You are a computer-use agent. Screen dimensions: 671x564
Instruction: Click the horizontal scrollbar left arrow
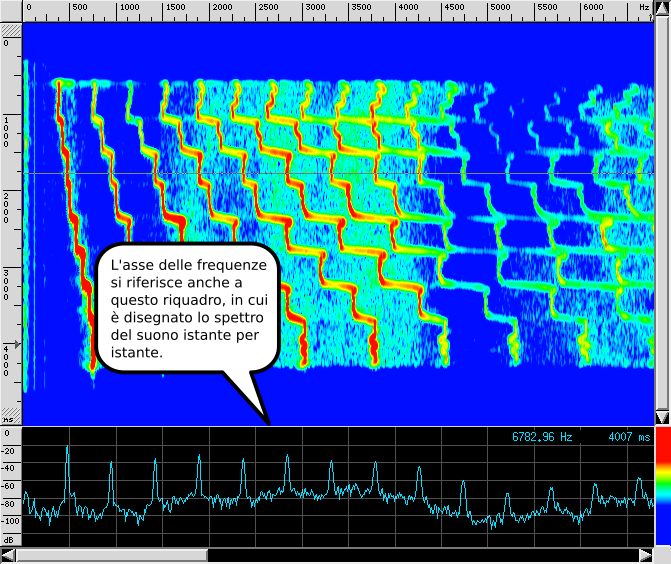click(8, 555)
